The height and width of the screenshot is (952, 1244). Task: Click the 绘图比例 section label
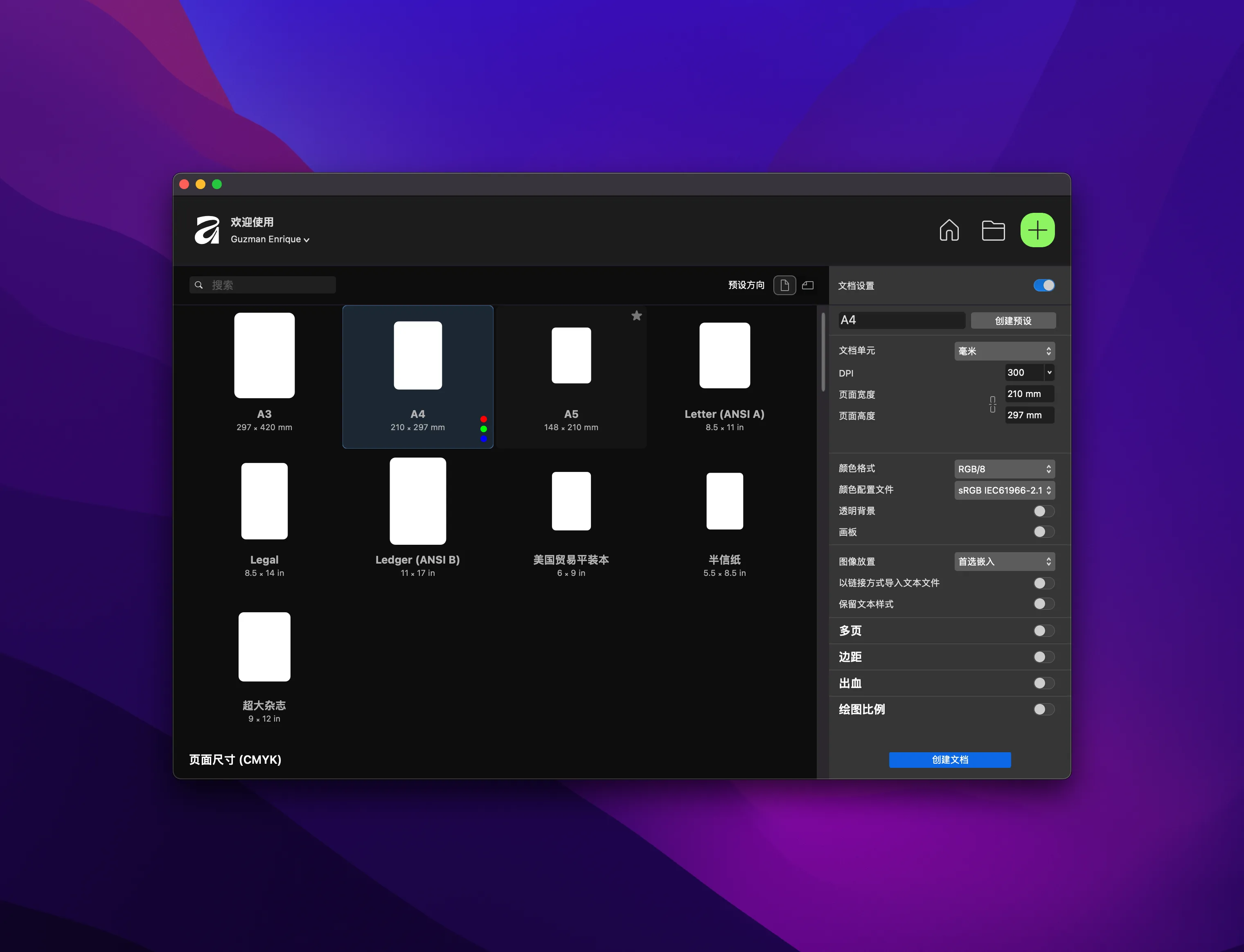862,709
